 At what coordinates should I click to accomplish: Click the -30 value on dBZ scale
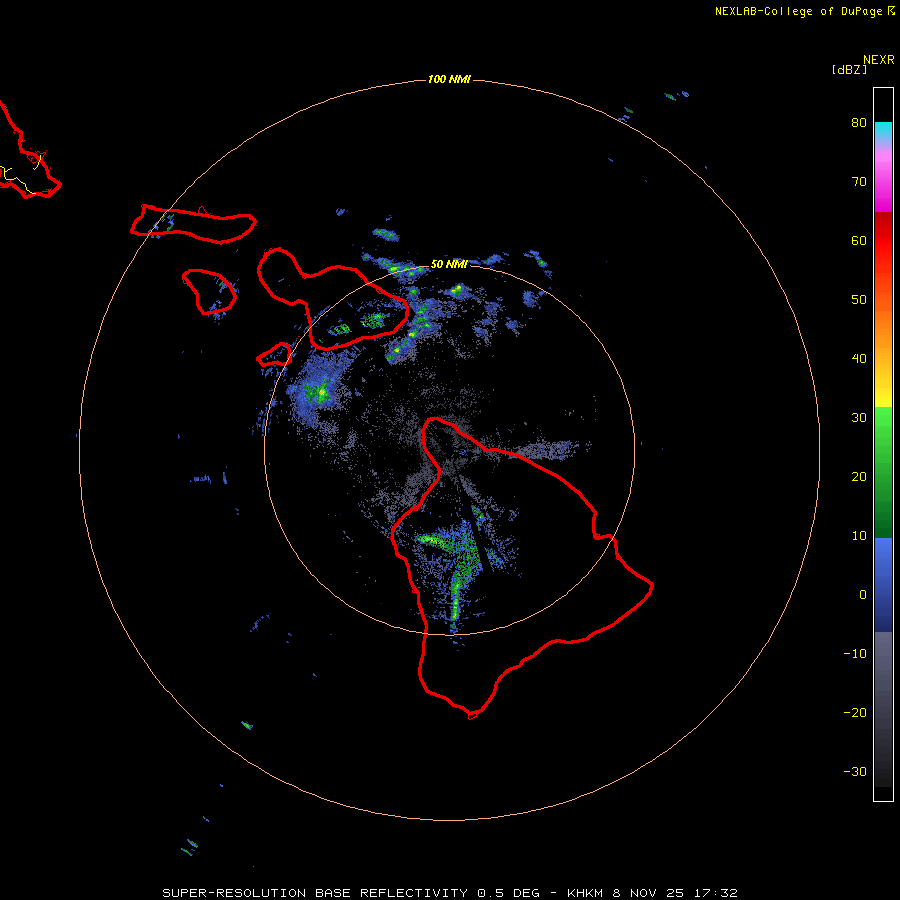click(855, 772)
